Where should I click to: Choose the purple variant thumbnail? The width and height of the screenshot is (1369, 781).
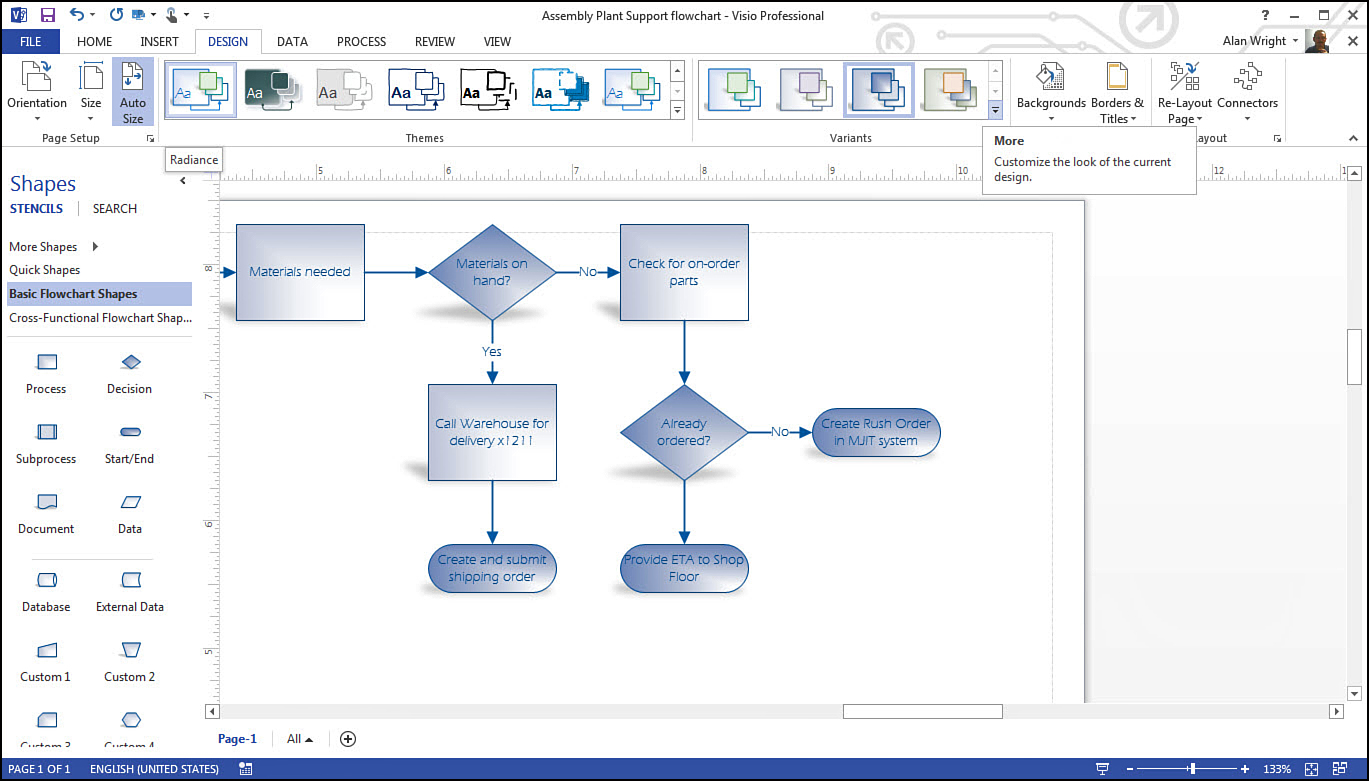pyautogui.click(x=807, y=90)
